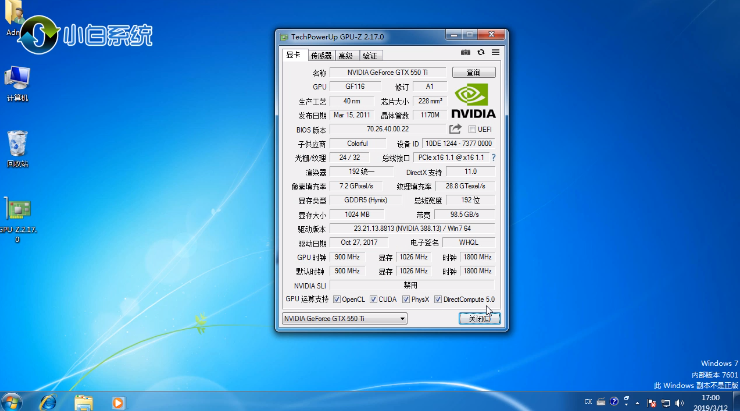Viewport: 740px width, 411px height.
Task: Click the 查询 (Lookup) button
Action: click(x=474, y=72)
